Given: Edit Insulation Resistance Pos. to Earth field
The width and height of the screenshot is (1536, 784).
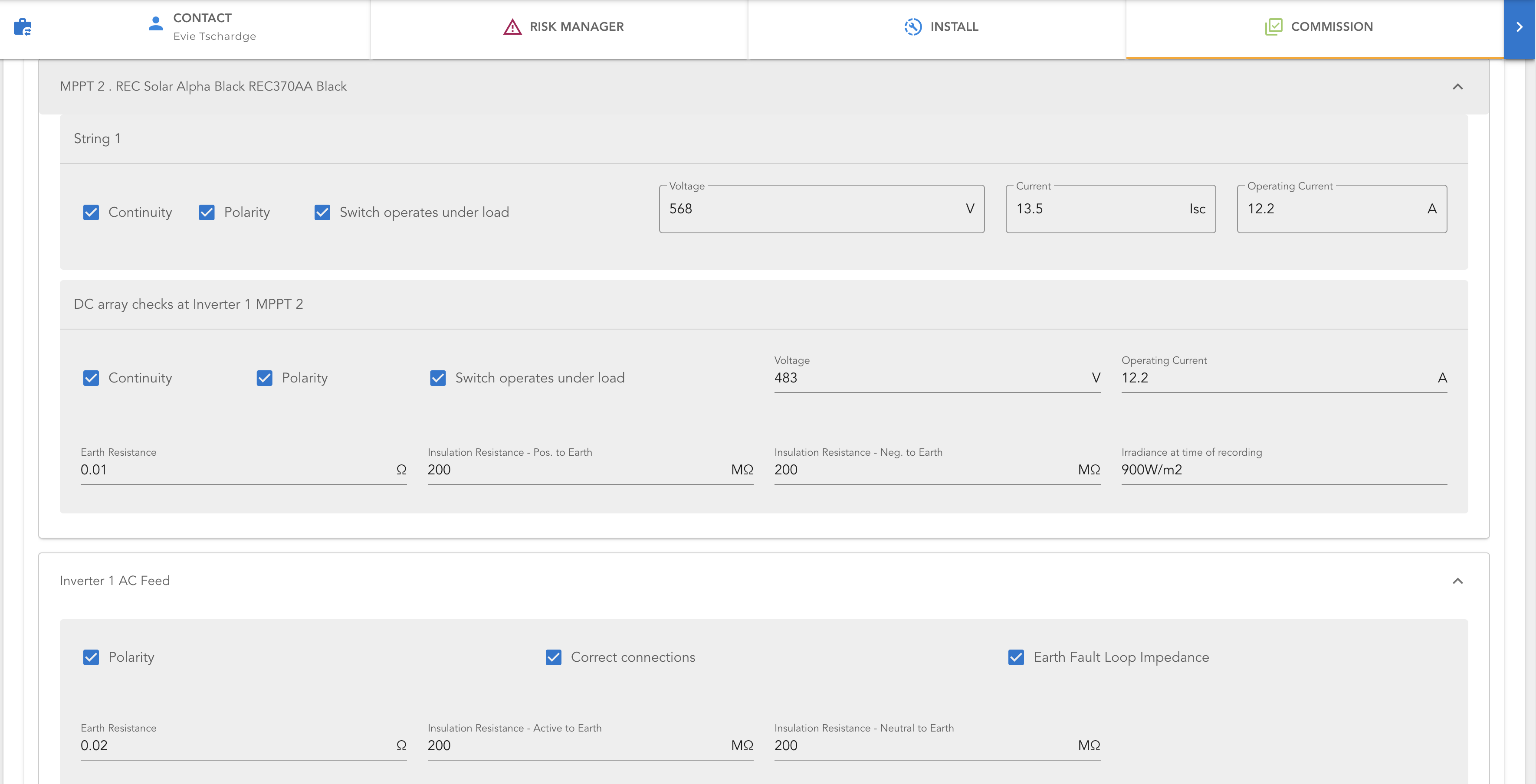Looking at the screenshot, I should point(590,470).
